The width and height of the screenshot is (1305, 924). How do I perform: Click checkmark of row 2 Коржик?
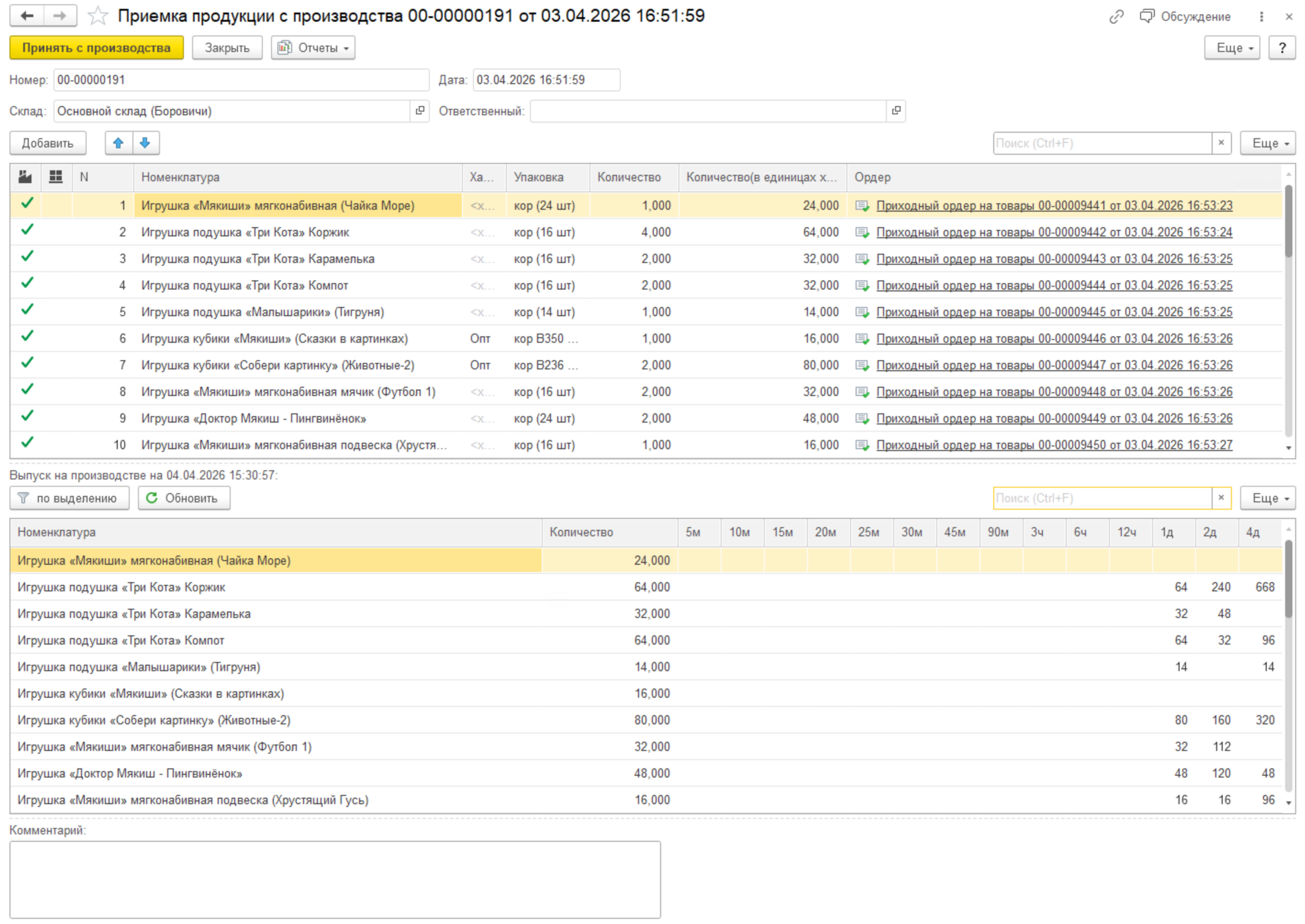[27, 230]
